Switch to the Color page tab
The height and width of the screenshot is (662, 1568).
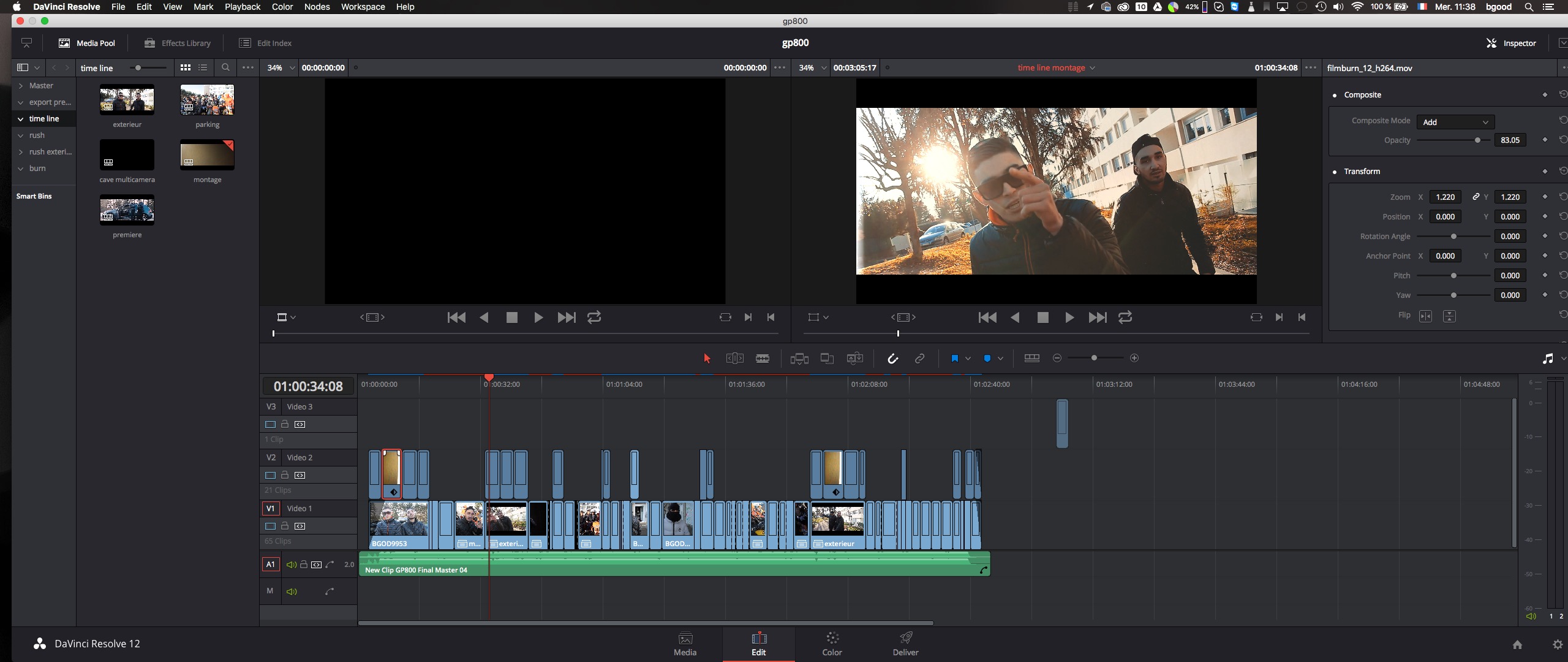pyautogui.click(x=832, y=644)
